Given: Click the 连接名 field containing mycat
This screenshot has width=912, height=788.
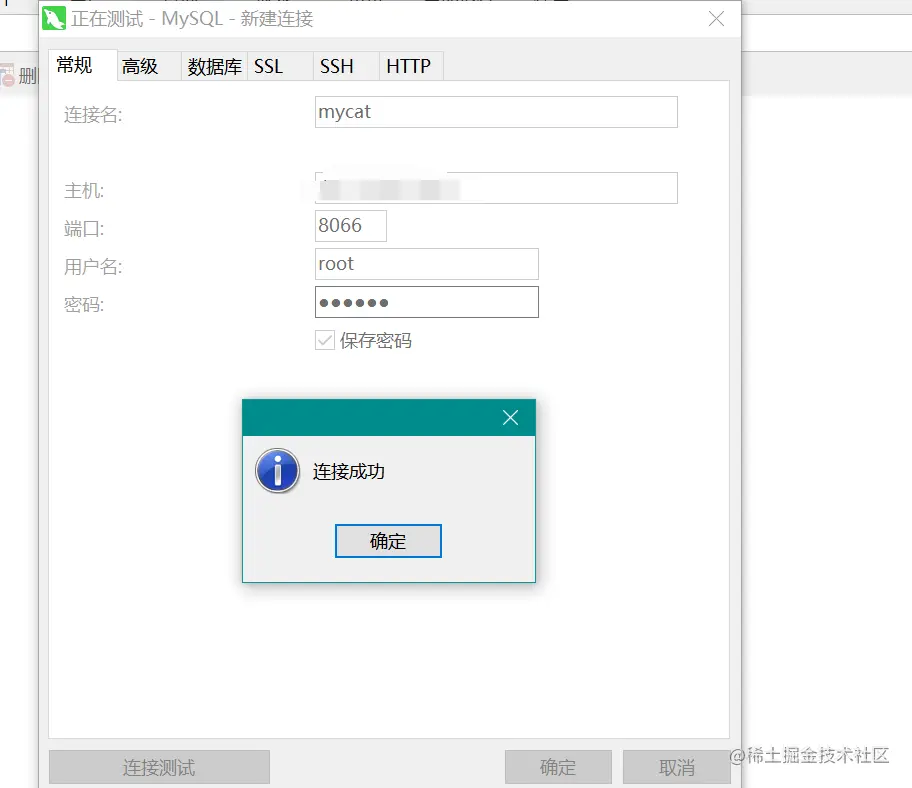Looking at the screenshot, I should pos(496,112).
